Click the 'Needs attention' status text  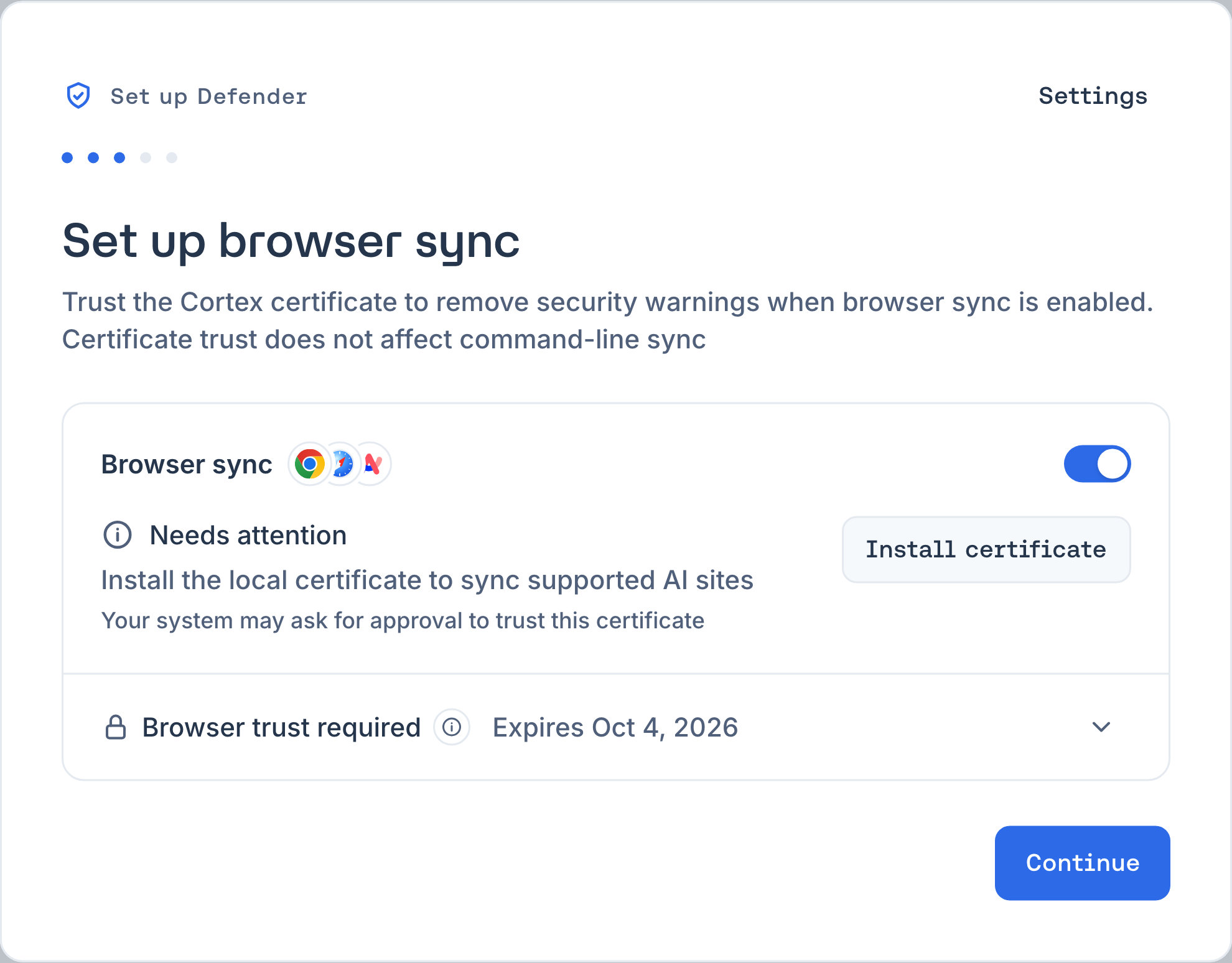pyautogui.click(x=248, y=535)
